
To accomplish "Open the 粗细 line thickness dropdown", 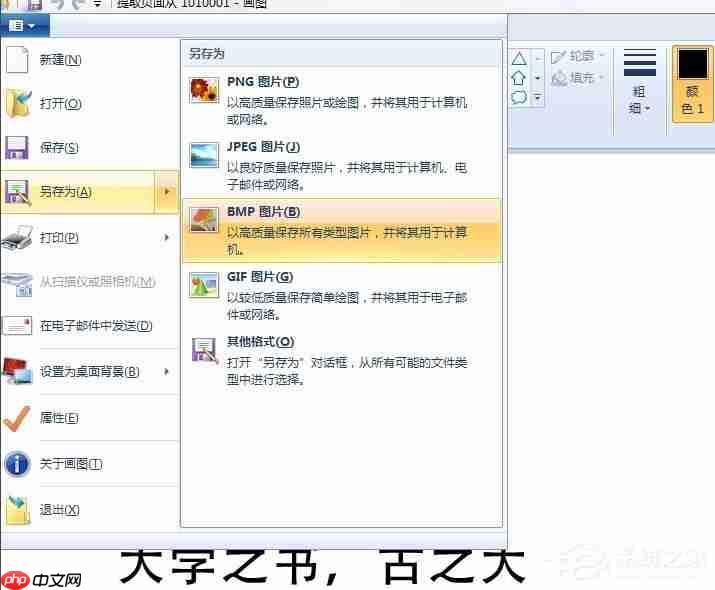I will (x=640, y=83).
